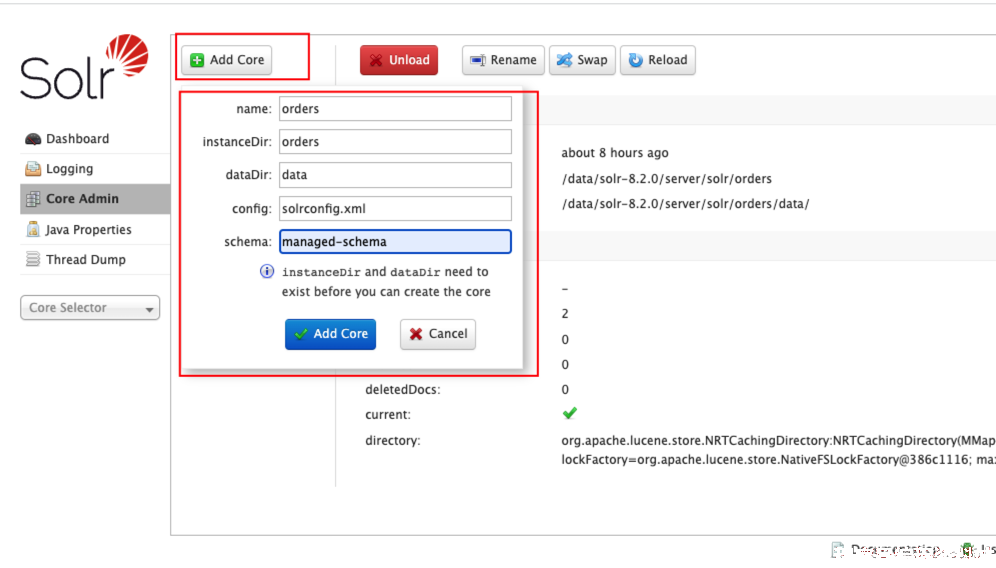996x568 pixels.
Task: Click the green current checkmark
Action: [570, 414]
